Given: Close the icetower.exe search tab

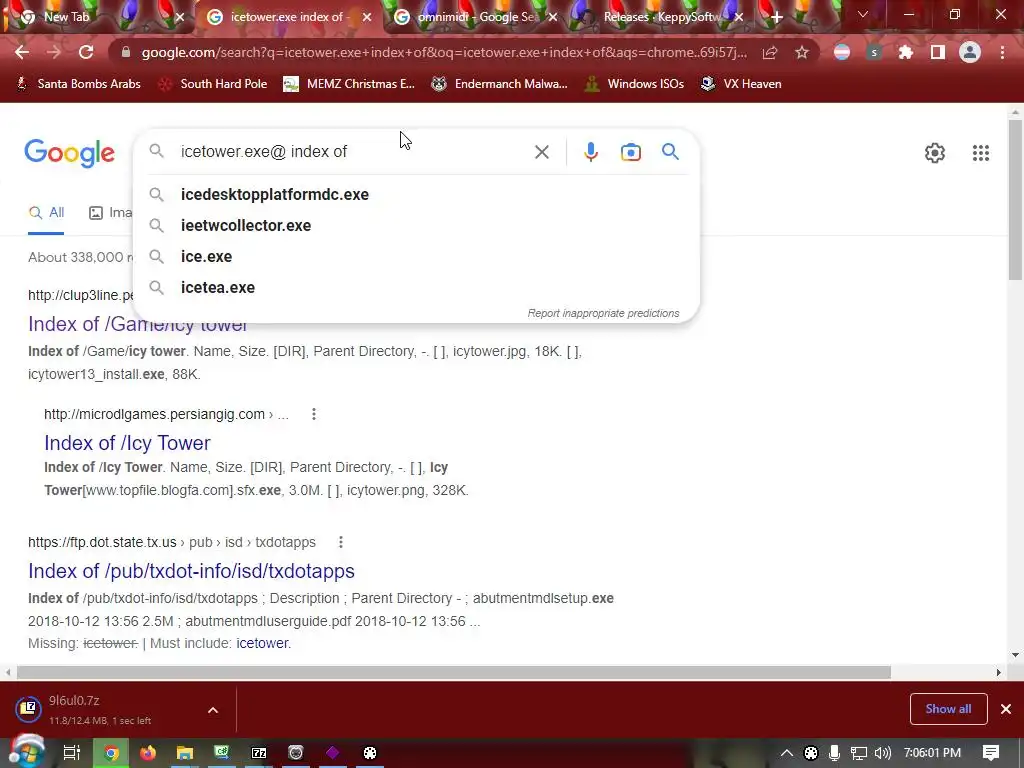Looking at the screenshot, I should [x=367, y=18].
